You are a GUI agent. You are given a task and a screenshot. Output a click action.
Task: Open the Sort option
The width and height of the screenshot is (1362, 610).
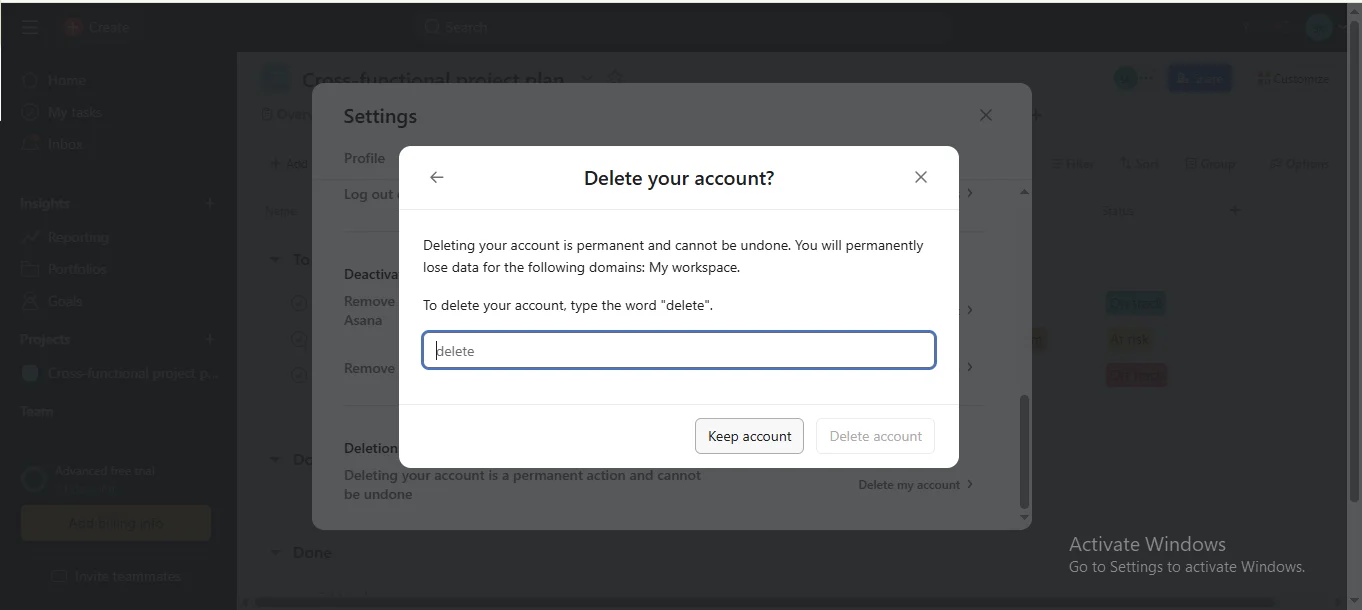click(1140, 163)
